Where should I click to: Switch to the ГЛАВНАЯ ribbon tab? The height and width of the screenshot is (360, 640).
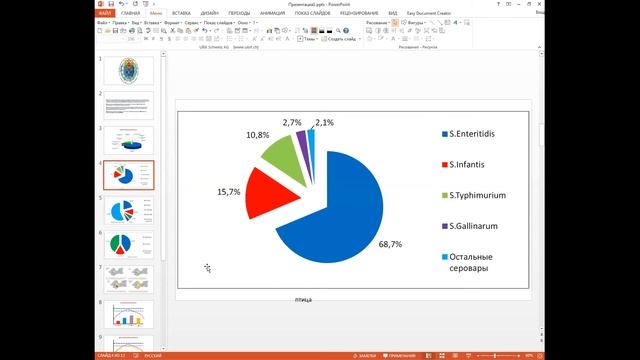tap(131, 13)
